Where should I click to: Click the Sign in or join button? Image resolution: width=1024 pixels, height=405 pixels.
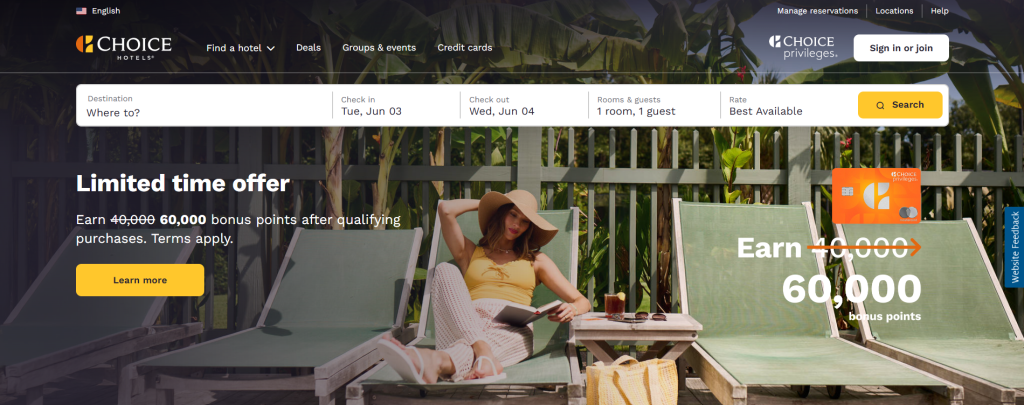pos(901,48)
